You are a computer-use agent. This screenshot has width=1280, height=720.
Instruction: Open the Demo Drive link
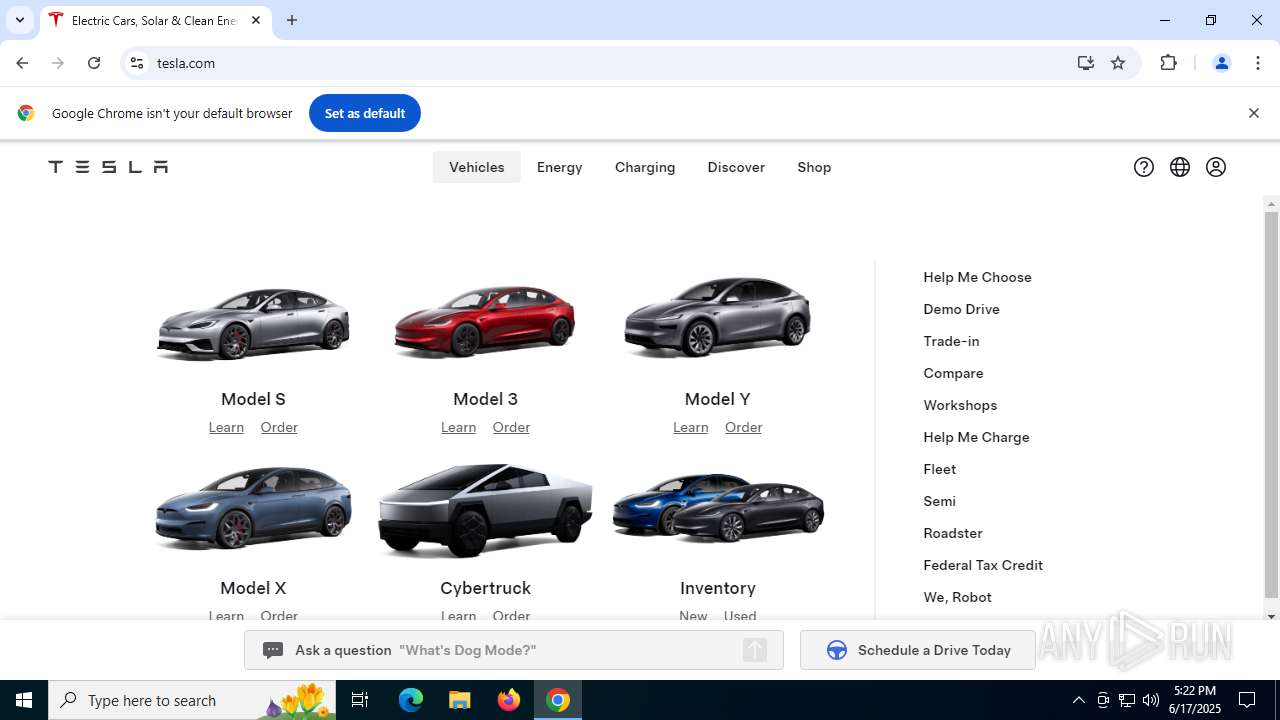coord(961,309)
